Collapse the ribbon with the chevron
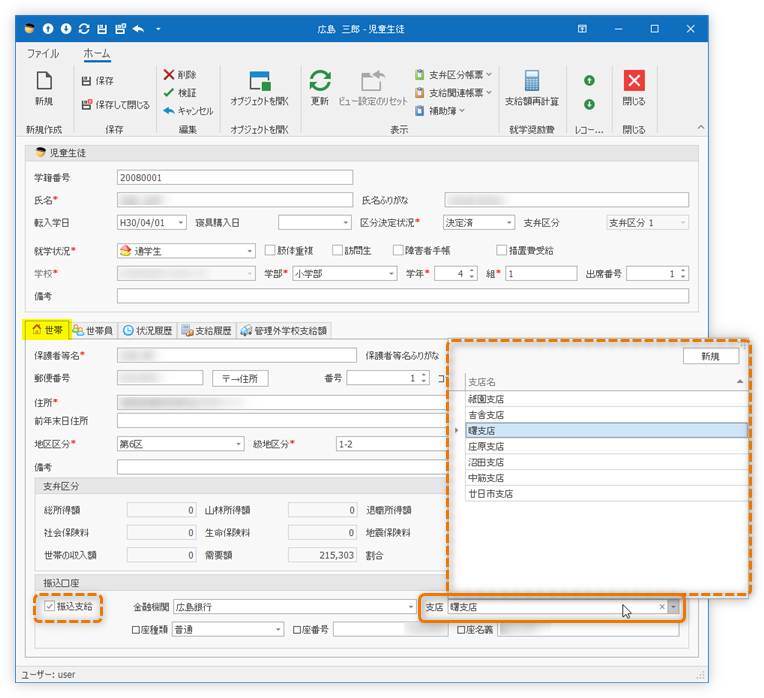 point(701,127)
